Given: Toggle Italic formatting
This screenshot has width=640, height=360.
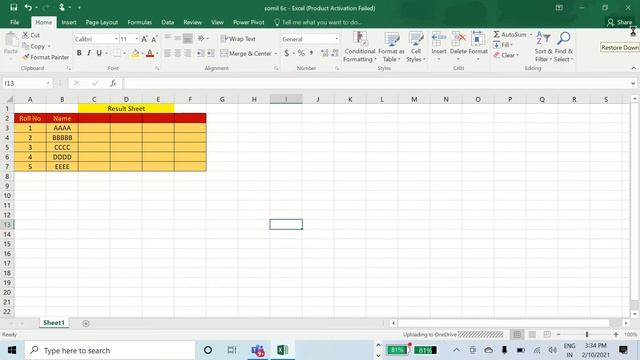Looking at the screenshot, I should [x=89, y=53].
